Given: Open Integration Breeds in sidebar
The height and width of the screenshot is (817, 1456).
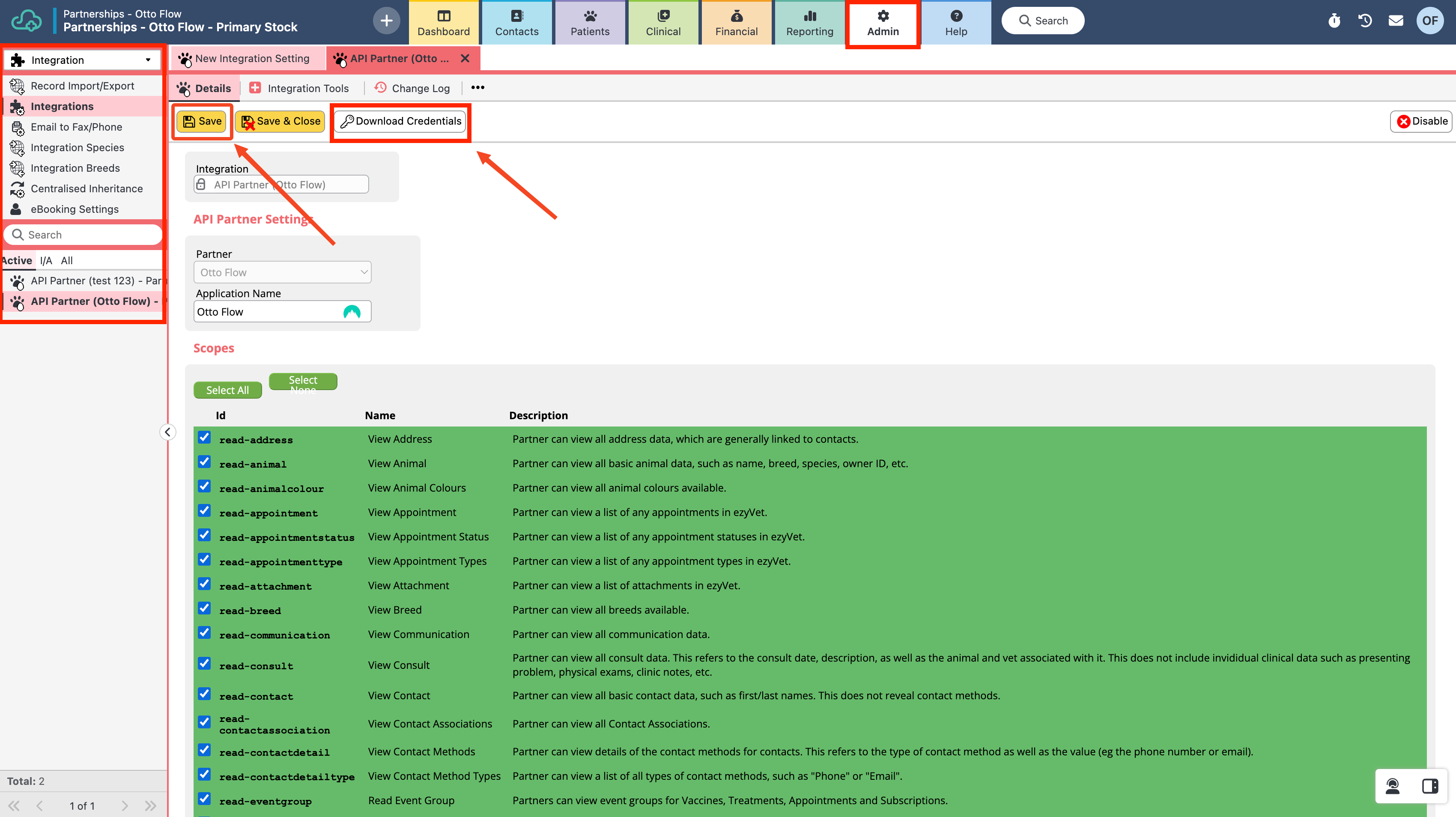Looking at the screenshot, I should tap(83, 168).
